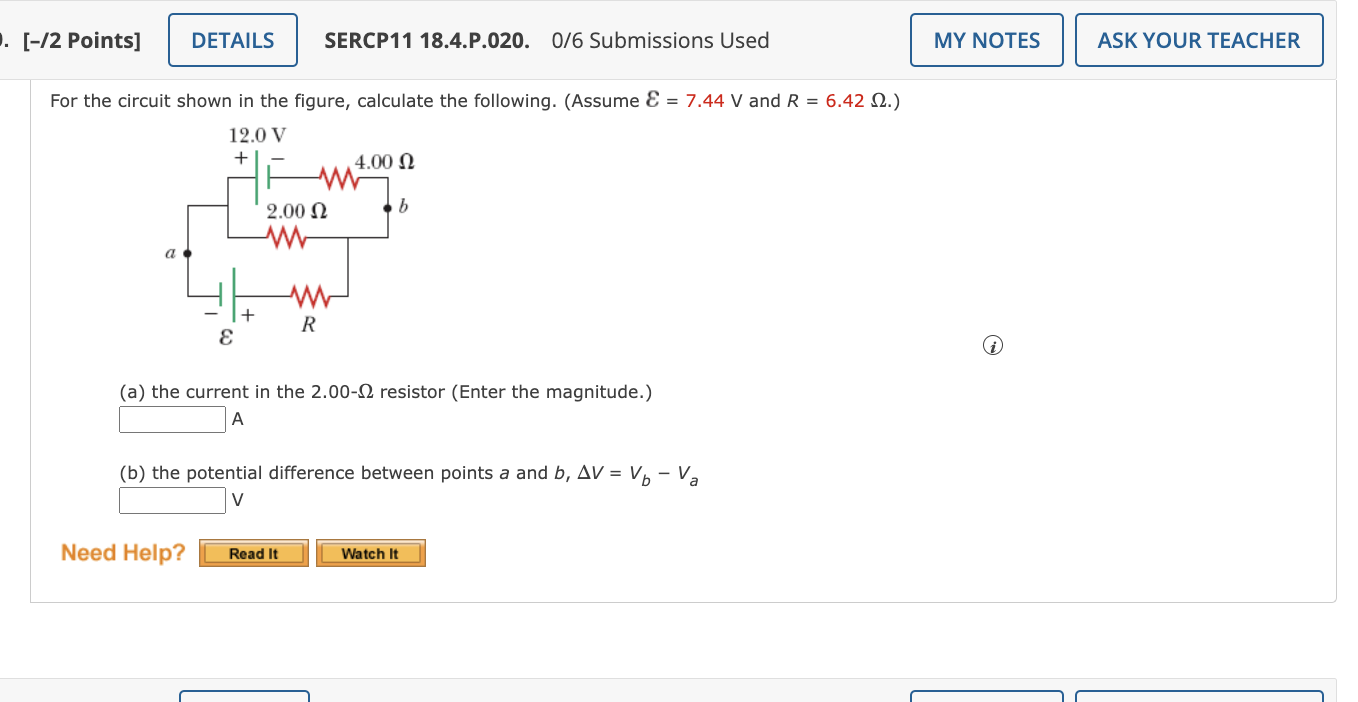Open MY NOTES for this problem
1358x702 pixels.
(x=986, y=39)
